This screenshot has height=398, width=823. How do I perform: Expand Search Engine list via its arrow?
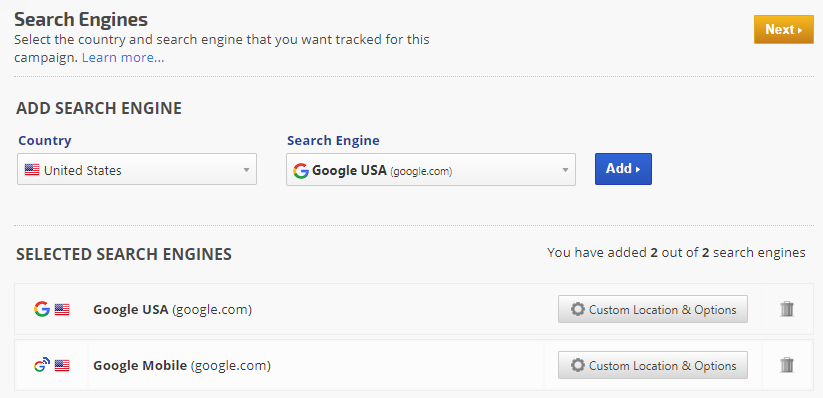565,170
